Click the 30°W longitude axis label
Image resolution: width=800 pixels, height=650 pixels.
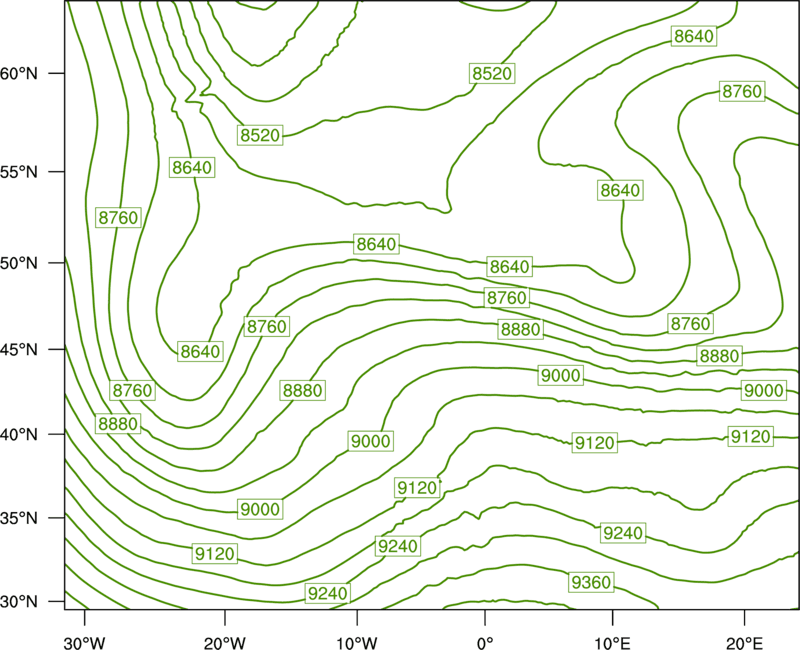point(84,643)
